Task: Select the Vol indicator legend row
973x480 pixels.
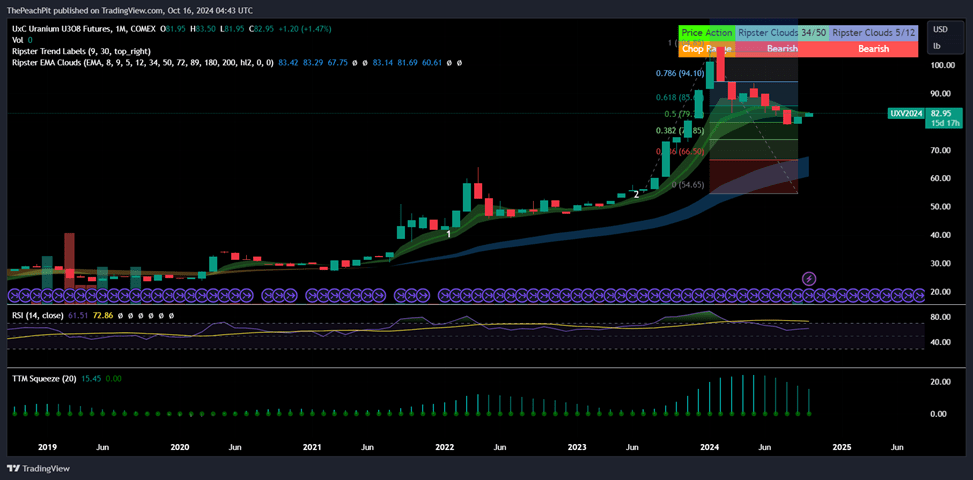Action: coord(22,40)
